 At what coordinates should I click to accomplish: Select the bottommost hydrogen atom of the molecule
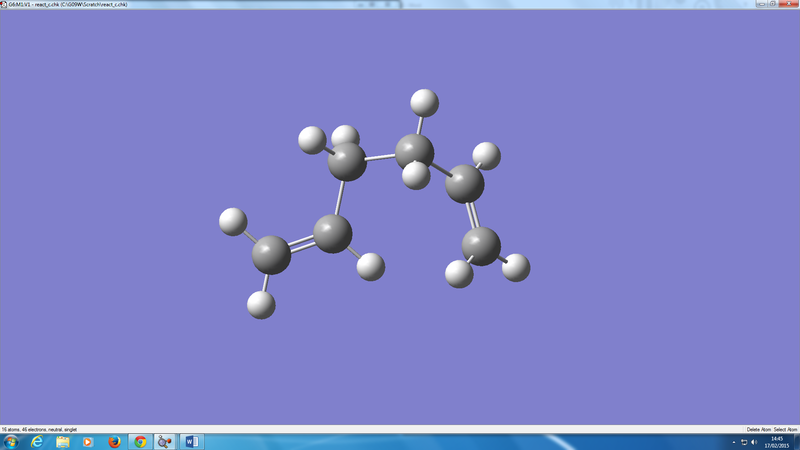tap(261, 305)
